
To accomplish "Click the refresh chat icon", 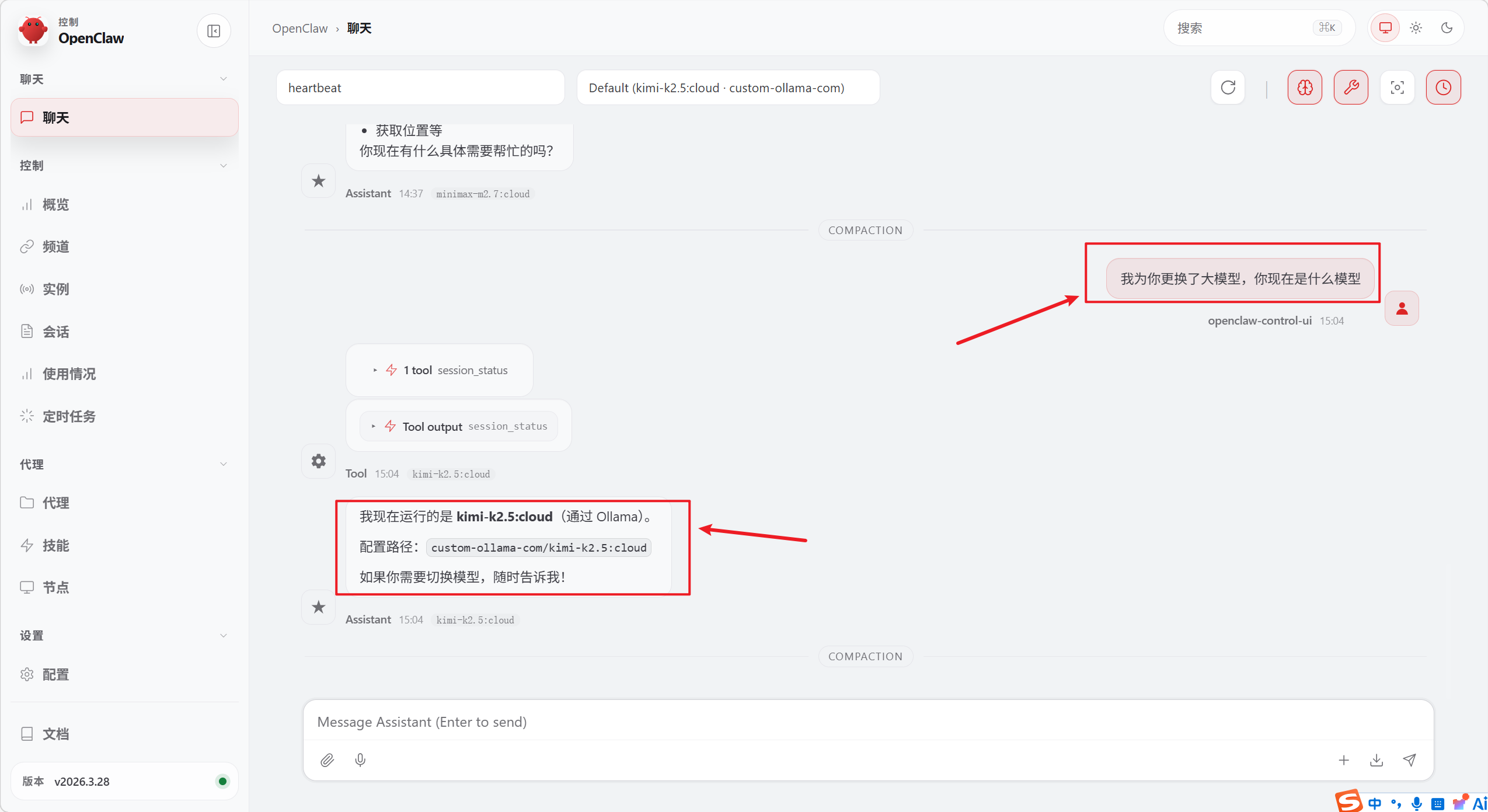I will [1228, 88].
